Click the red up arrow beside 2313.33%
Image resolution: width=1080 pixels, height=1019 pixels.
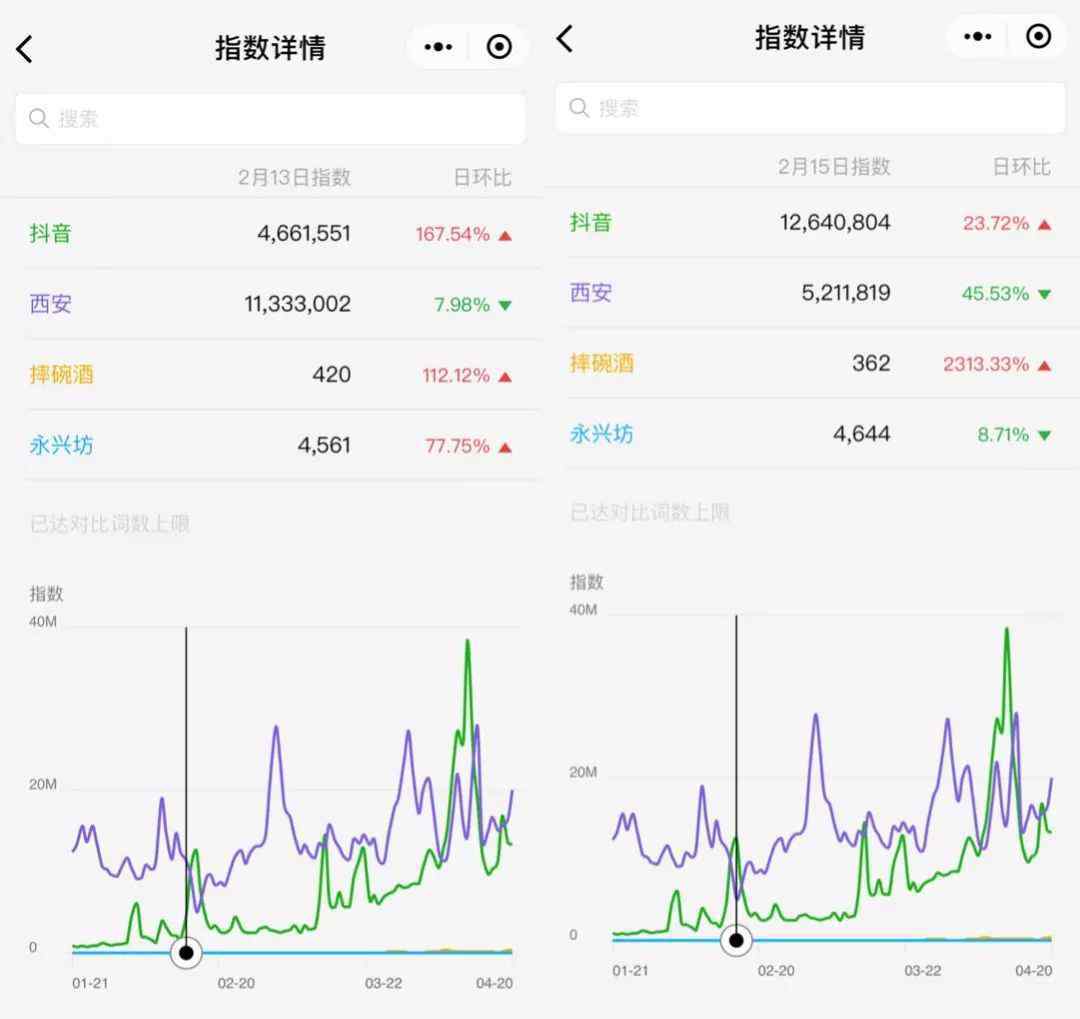[x=1044, y=365]
